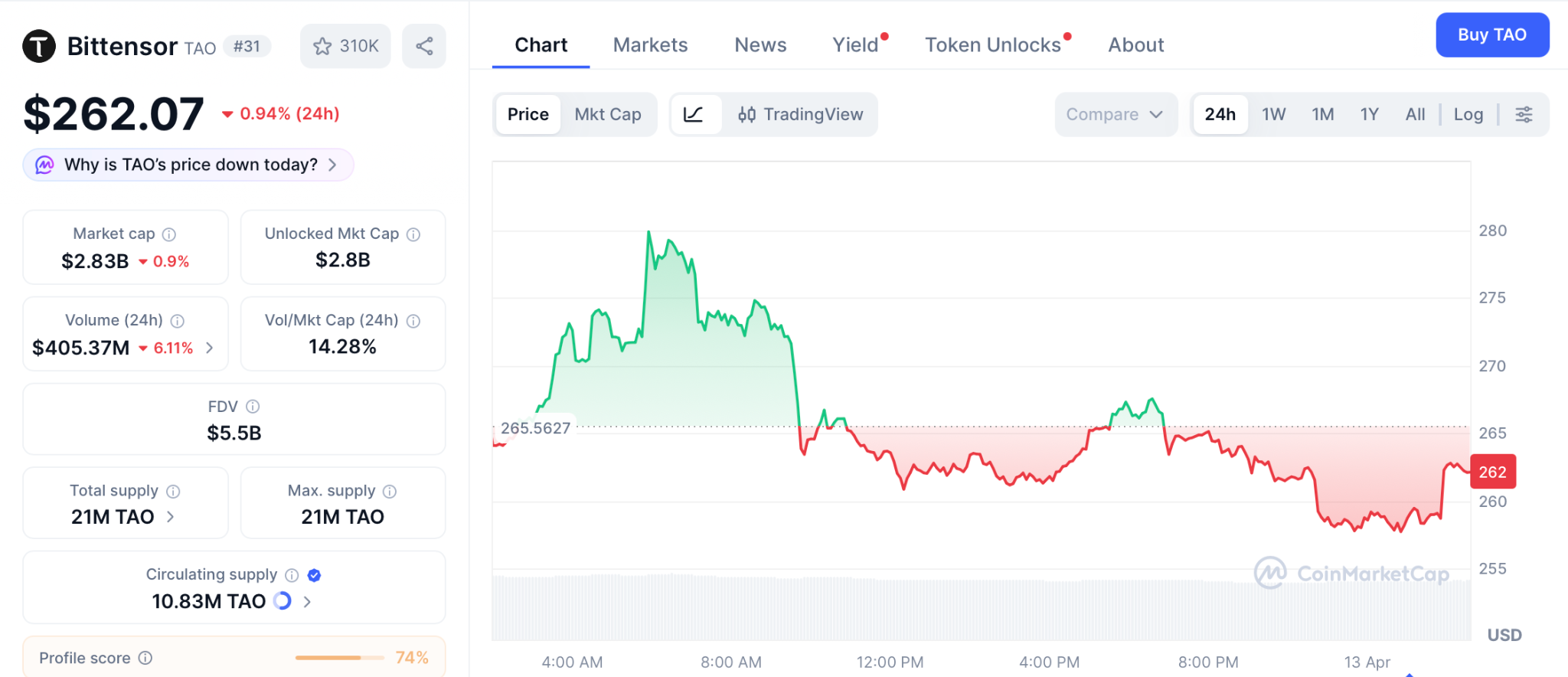Click the Profile score progress bar
Screen dimensions: 1568x677
[339, 658]
